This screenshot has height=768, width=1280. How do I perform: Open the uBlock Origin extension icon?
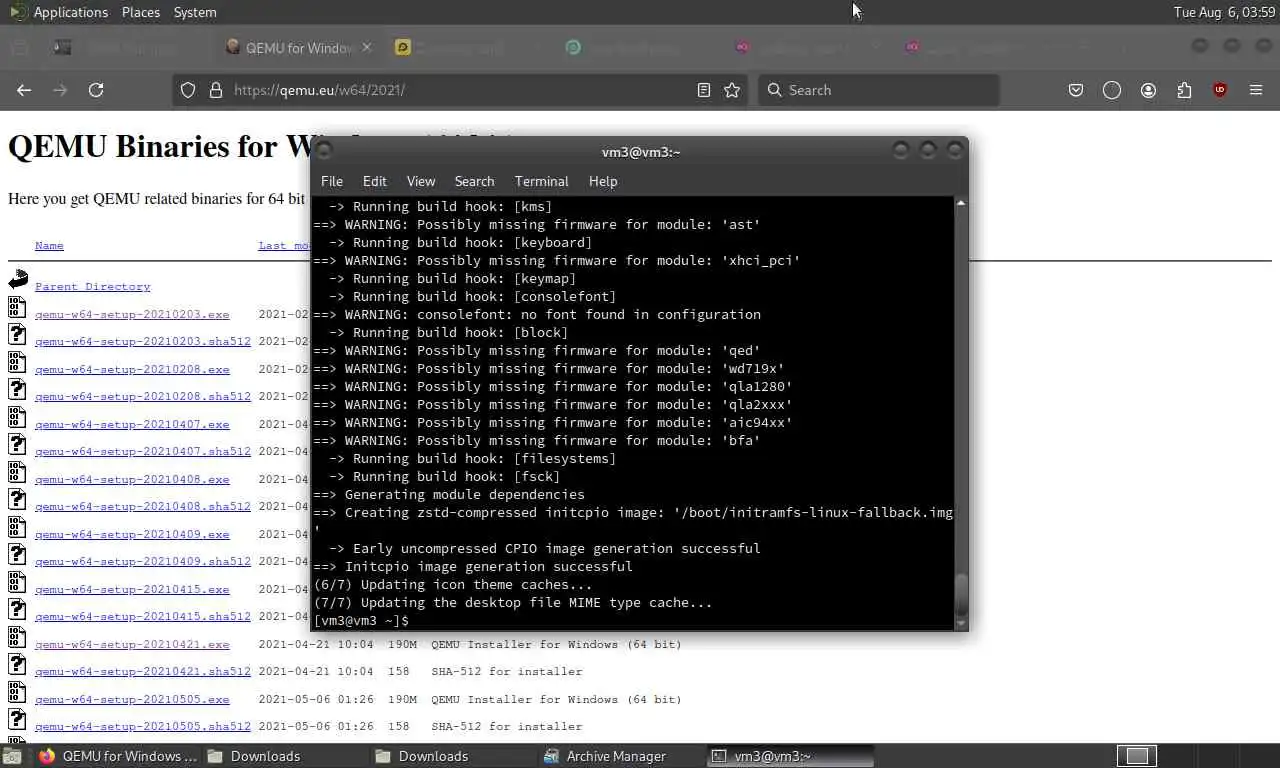pos(1220,90)
